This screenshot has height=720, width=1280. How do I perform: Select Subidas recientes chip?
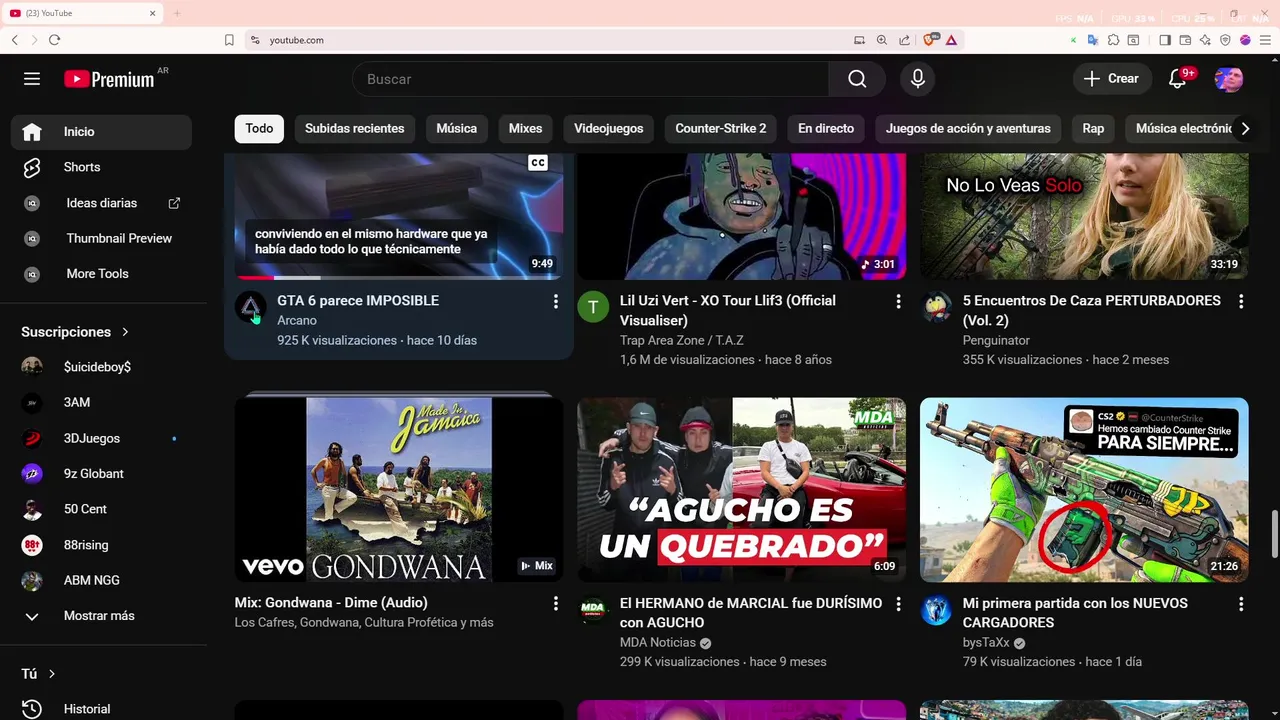[x=355, y=128]
